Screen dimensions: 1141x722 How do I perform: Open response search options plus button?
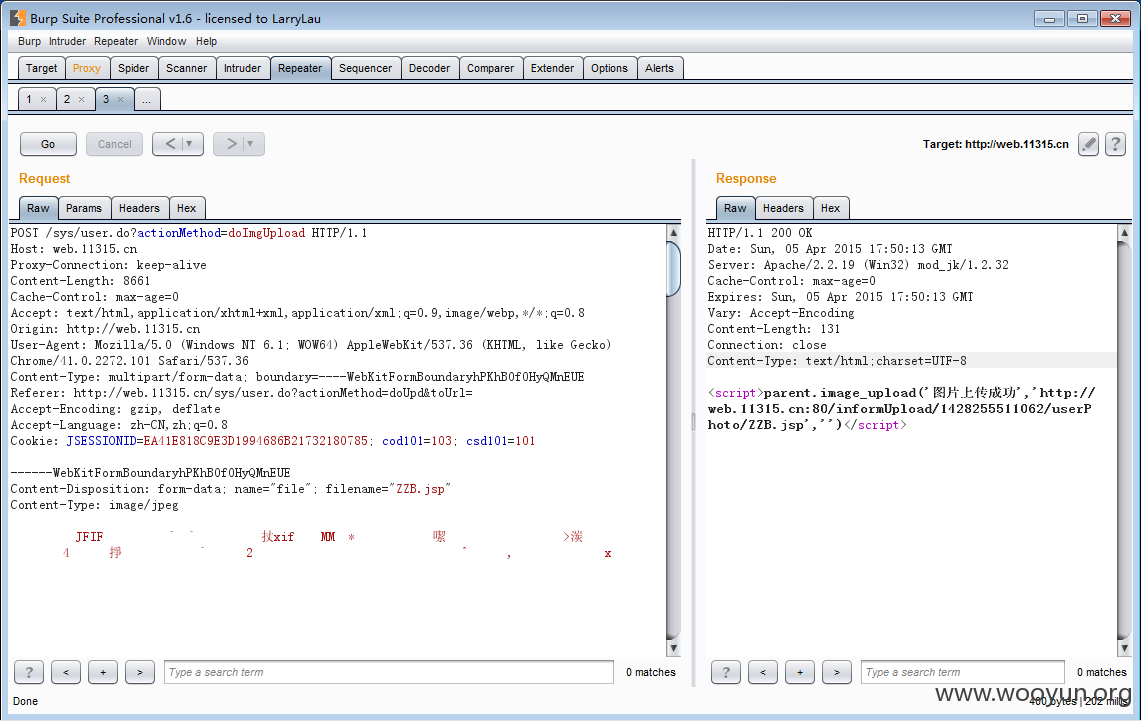800,672
